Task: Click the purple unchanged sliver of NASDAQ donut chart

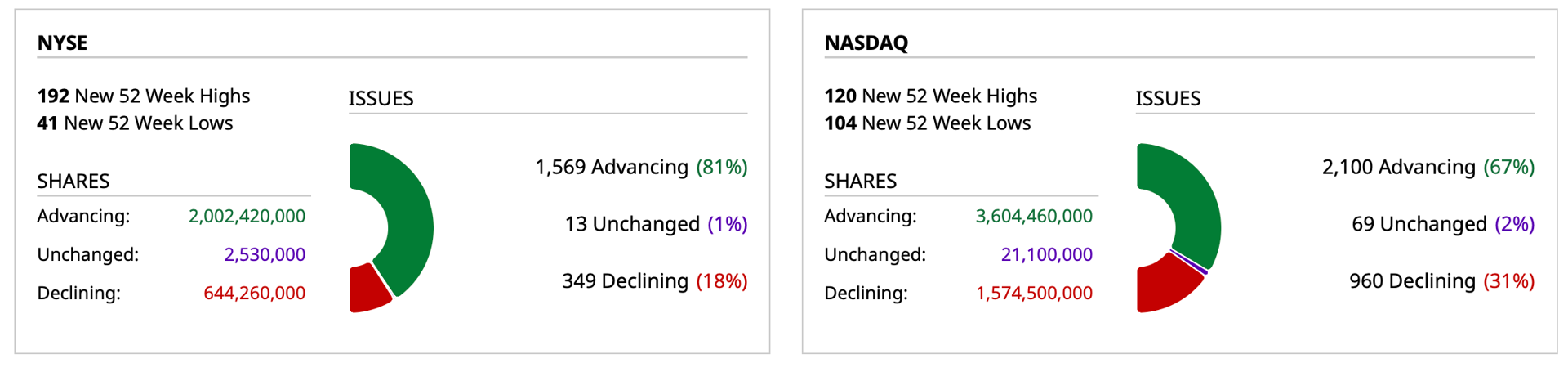Action: pyautogui.click(x=1190, y=262)
